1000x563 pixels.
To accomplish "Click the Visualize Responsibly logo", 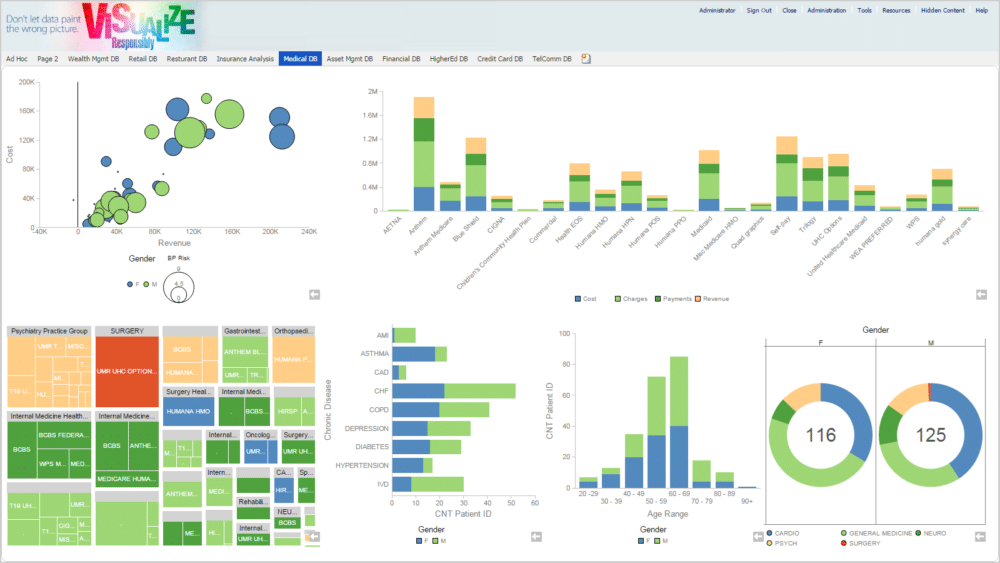I will point(140,26).
